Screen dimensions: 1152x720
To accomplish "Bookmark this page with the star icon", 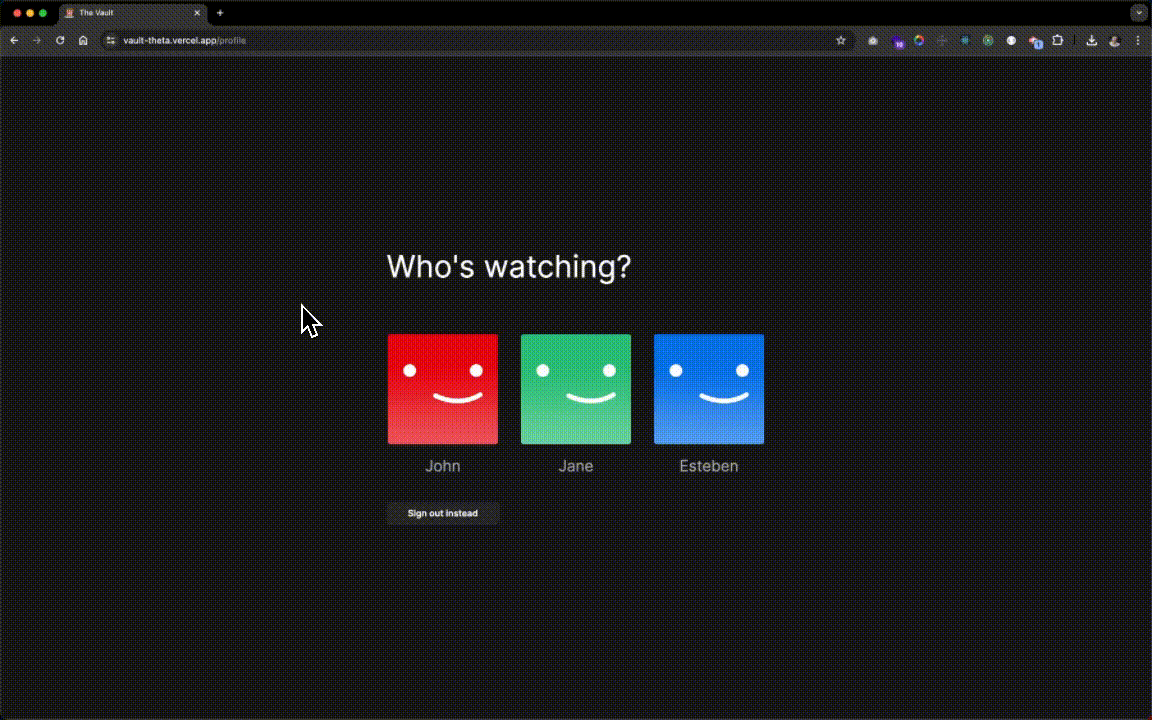I will click(841, 41).
